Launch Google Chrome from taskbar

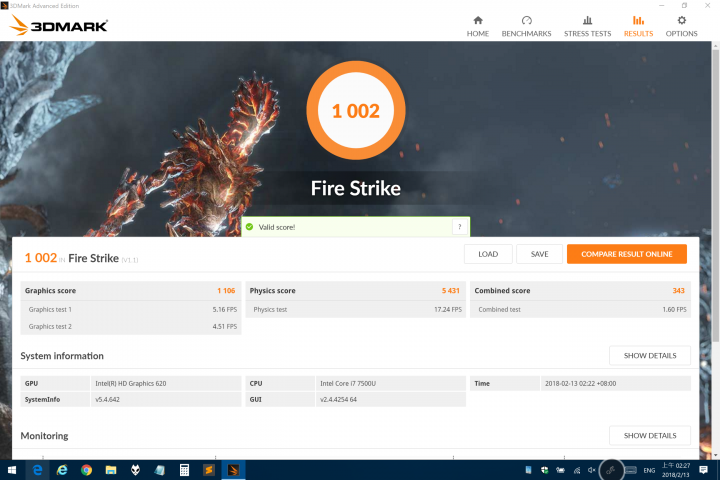point(86,470)
